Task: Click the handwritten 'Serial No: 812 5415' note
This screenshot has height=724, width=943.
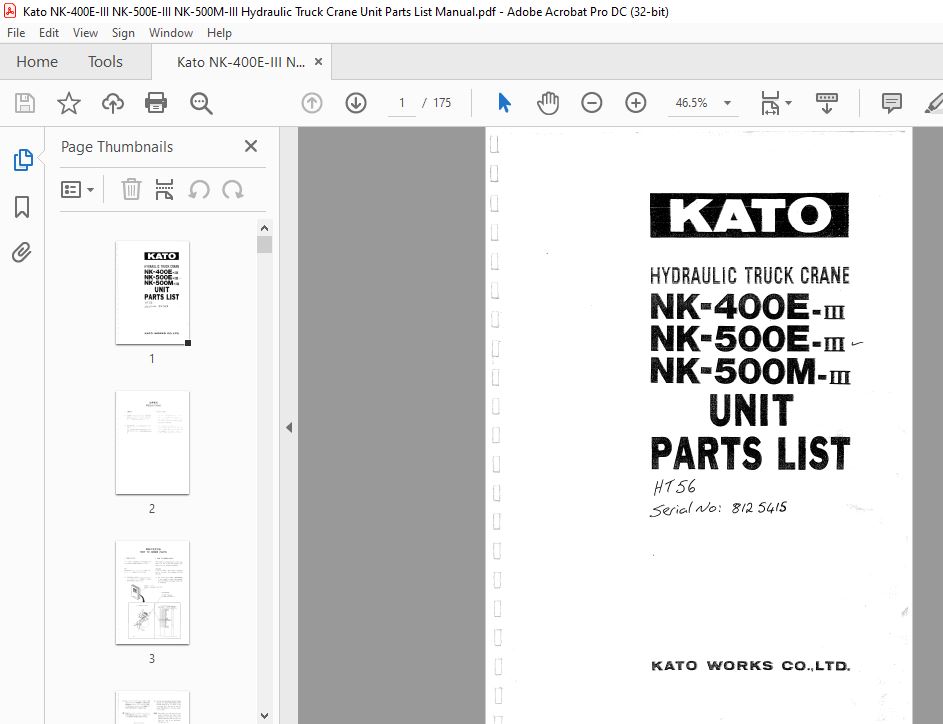Action: (718, 509)
